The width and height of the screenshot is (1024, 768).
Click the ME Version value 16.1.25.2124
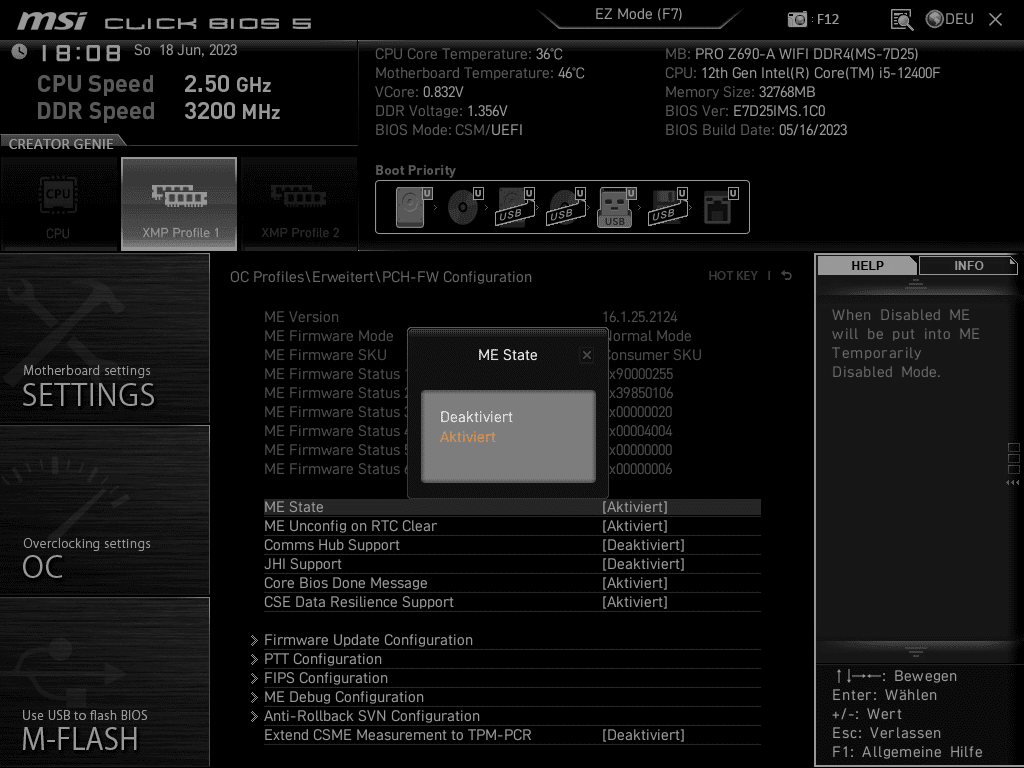point(639,317)
